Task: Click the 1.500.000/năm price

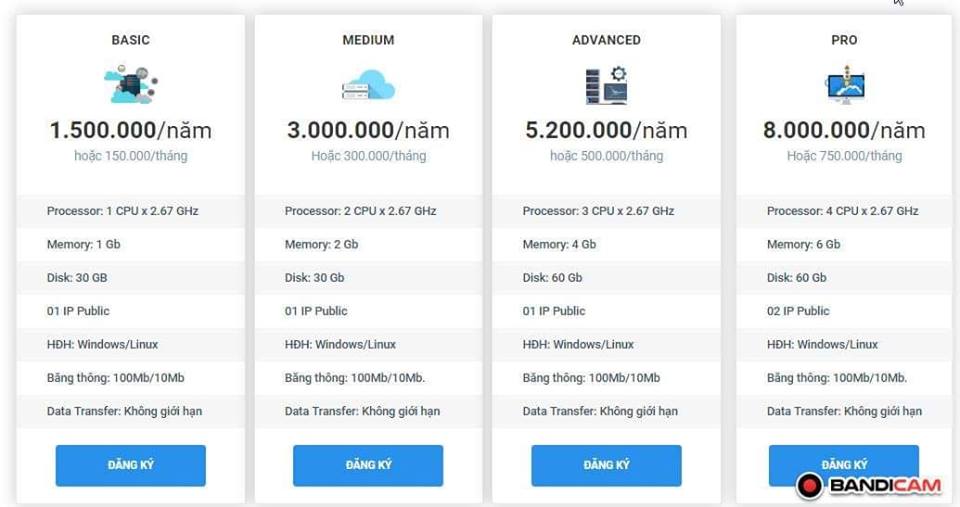Action: click(131, 130)
